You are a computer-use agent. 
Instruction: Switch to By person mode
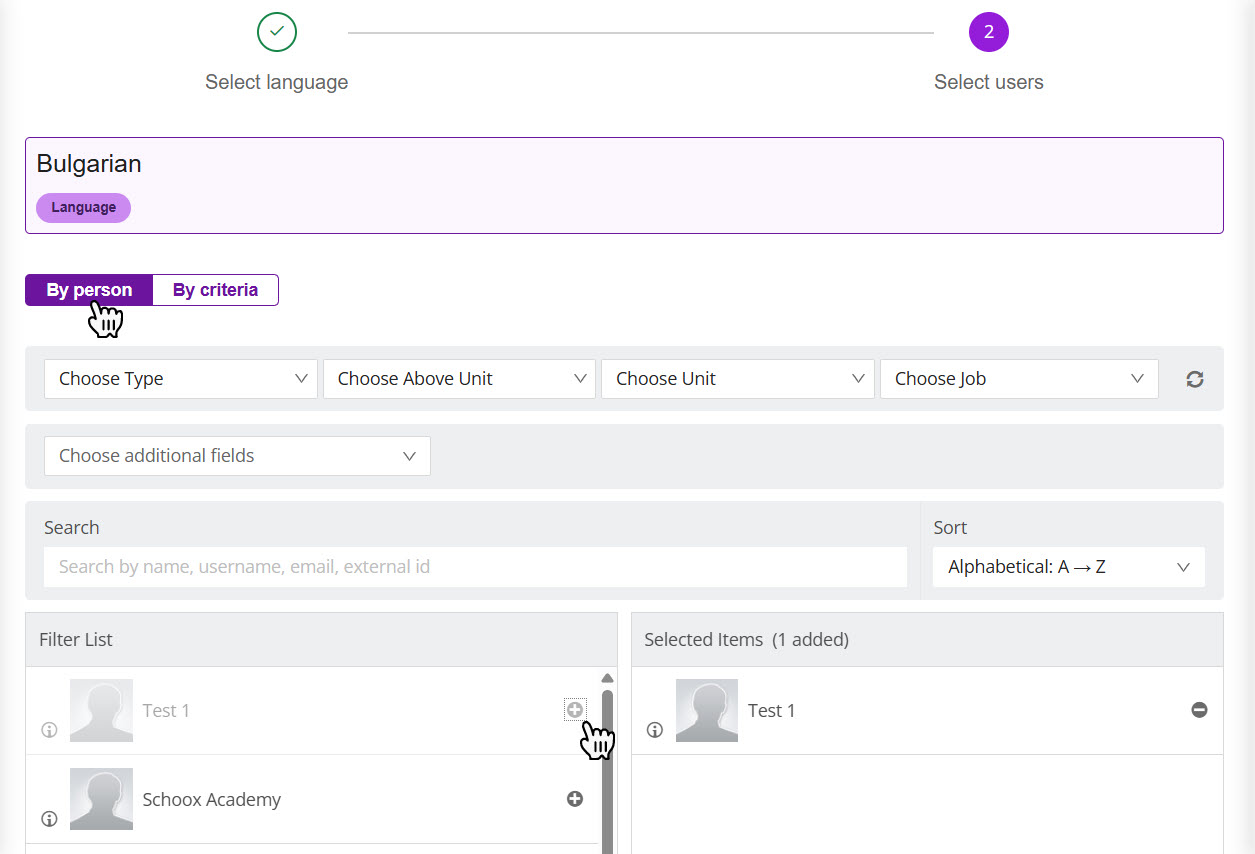pyautogui.click(x=89, y=290)
